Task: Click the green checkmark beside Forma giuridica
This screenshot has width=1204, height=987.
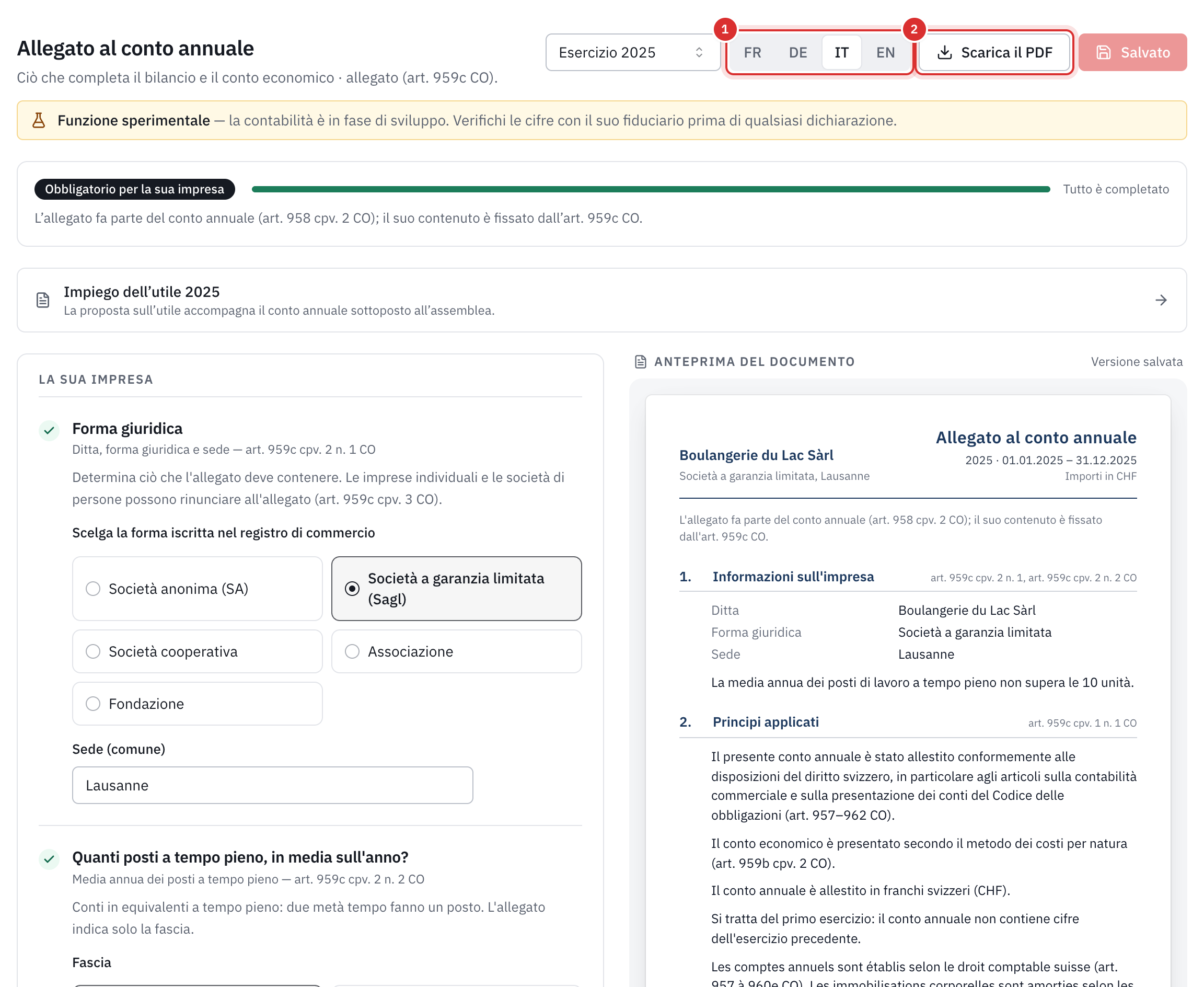Action: tap(50, 430)
